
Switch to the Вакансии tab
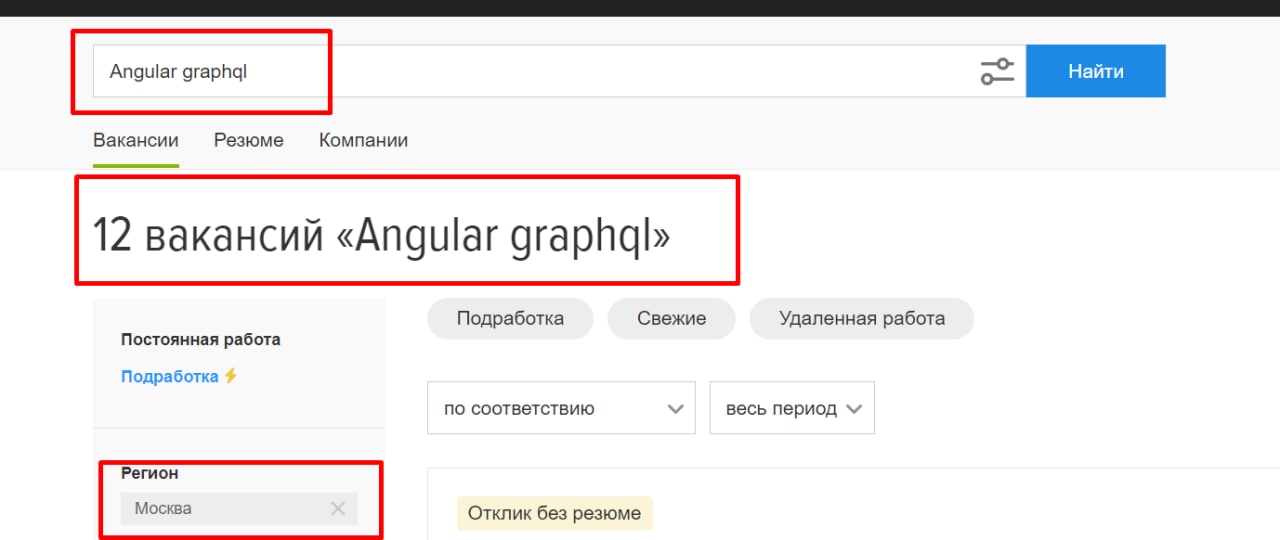click(x=136, y=140)
